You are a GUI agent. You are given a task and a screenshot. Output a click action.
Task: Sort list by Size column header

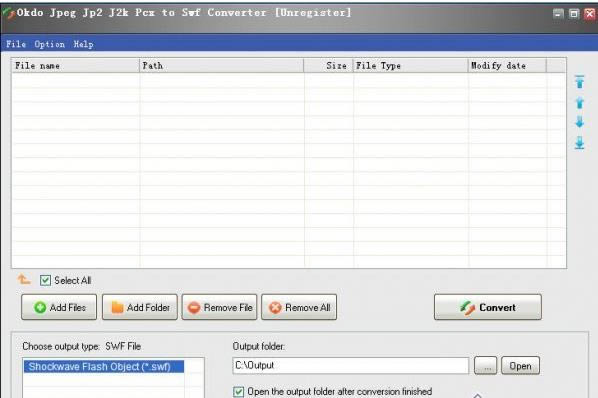click(328, 66)
